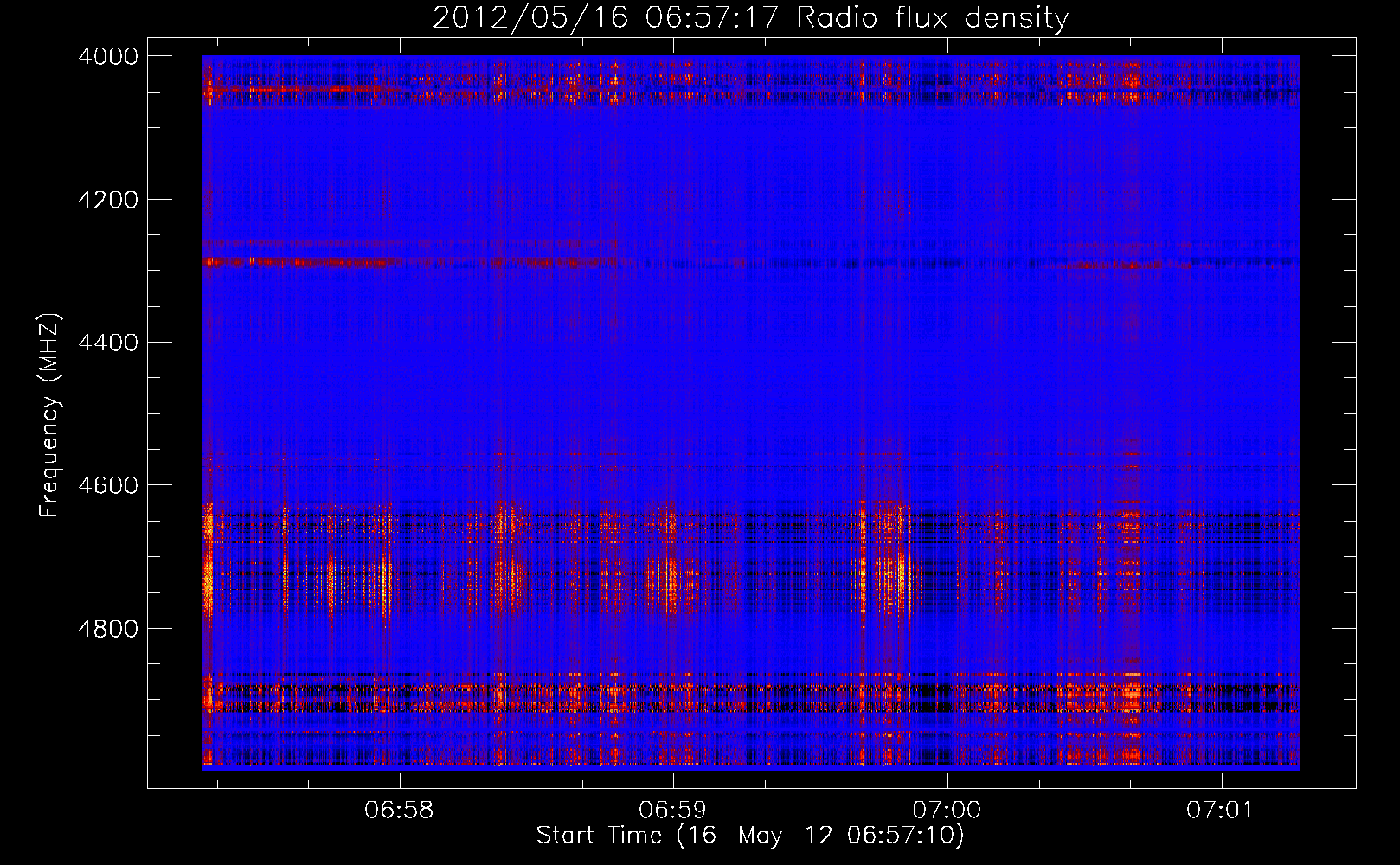Image resolution: width=1400 pixels, height=865 pixels.
Task: Select the 'Frequency (MHZ)' y-axis label
Action: [49, 415]
